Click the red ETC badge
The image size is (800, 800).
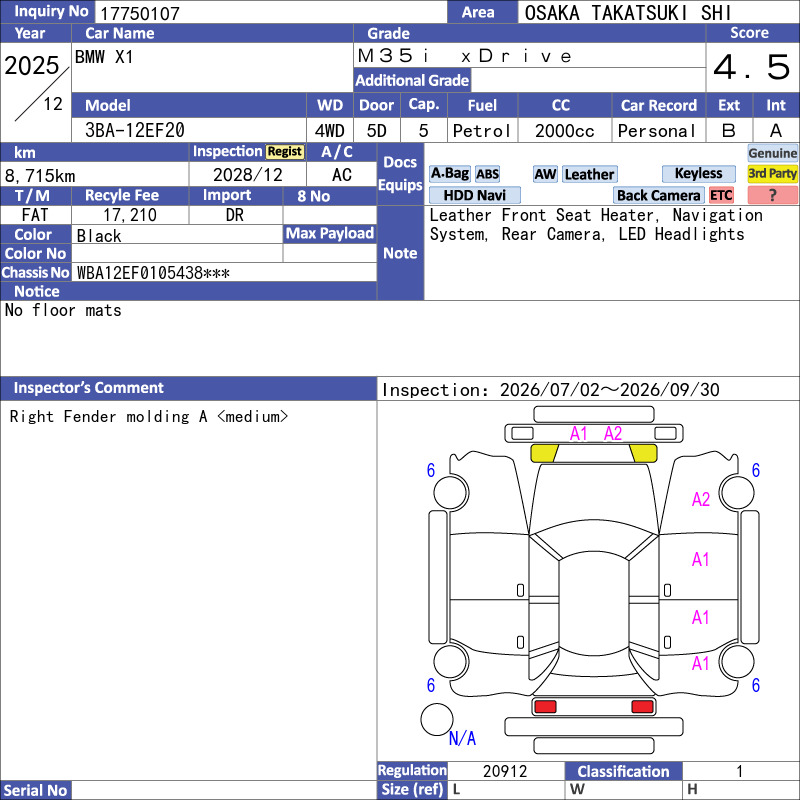tap(721, 195)
